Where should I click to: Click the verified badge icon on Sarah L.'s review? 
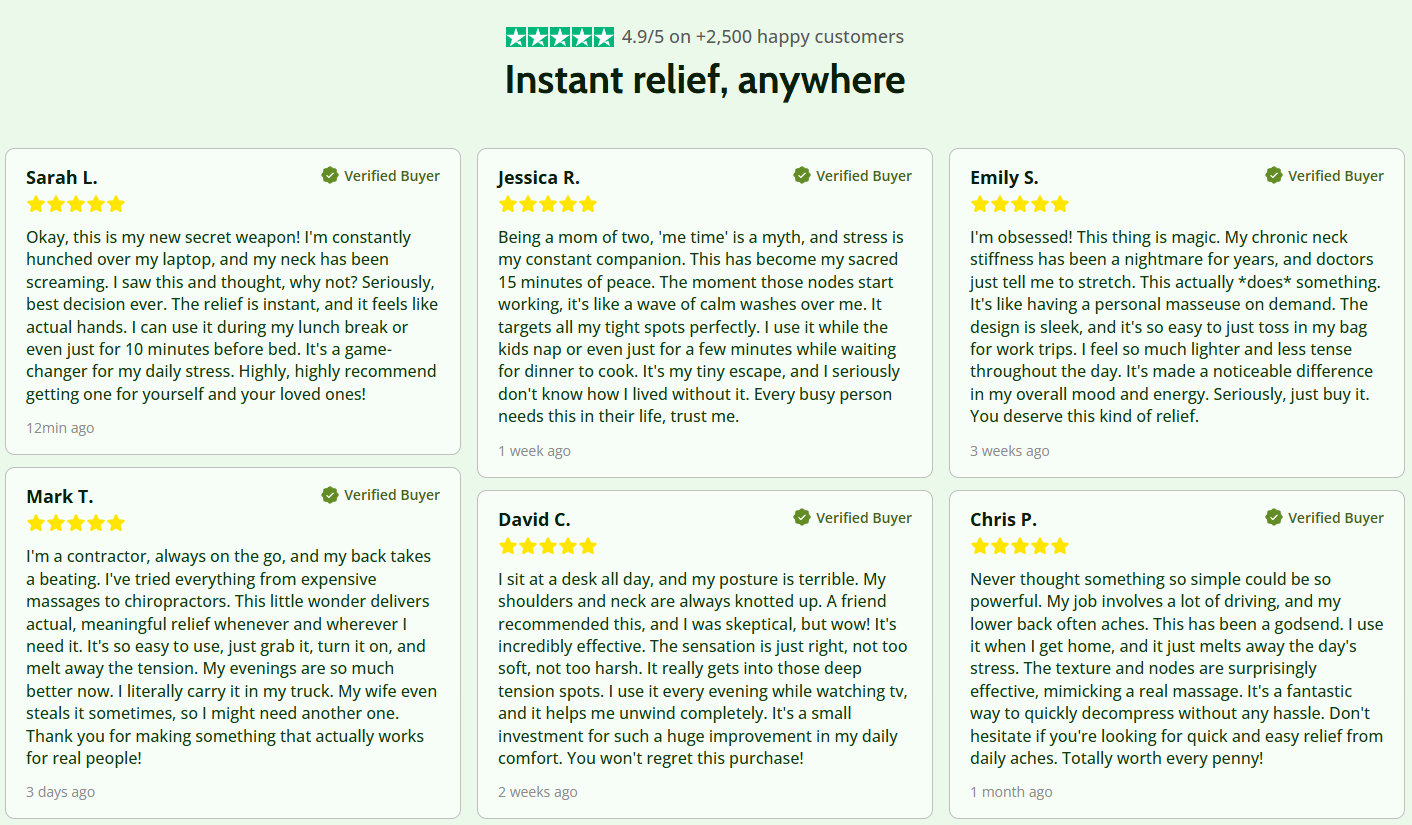[330, 175]
